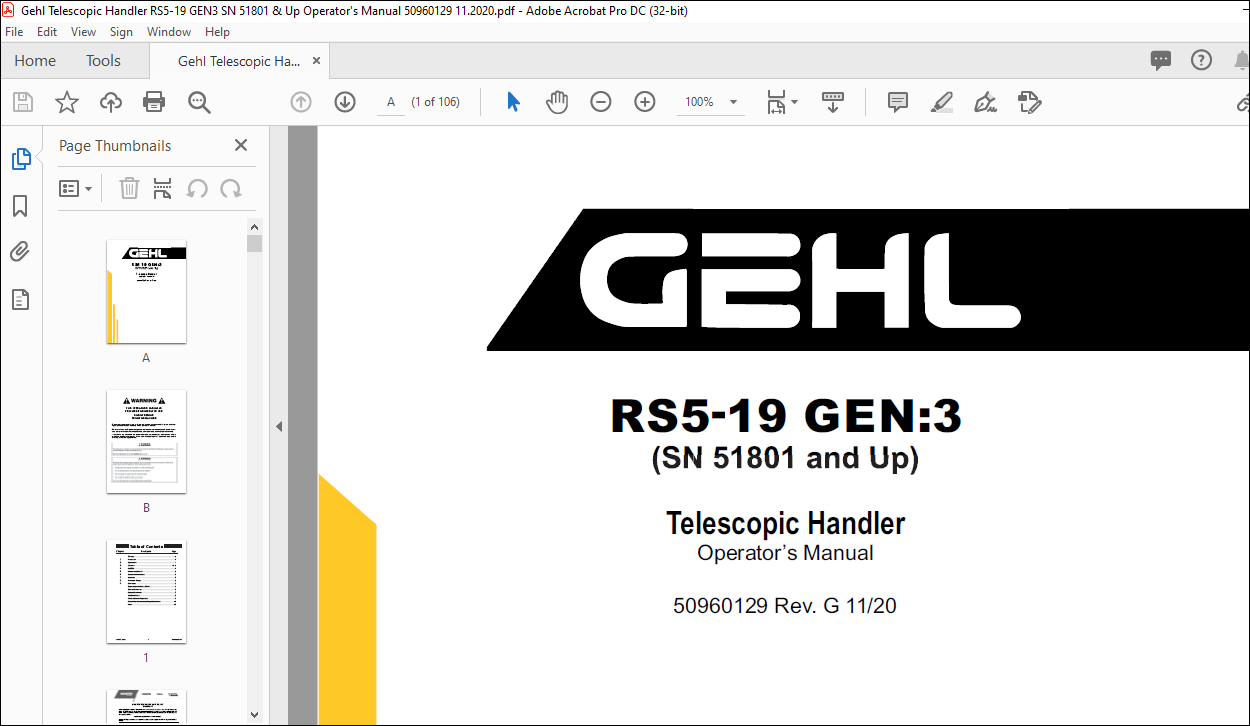Open the Help menu
The image size is (1250, 726).
point(217,32)
